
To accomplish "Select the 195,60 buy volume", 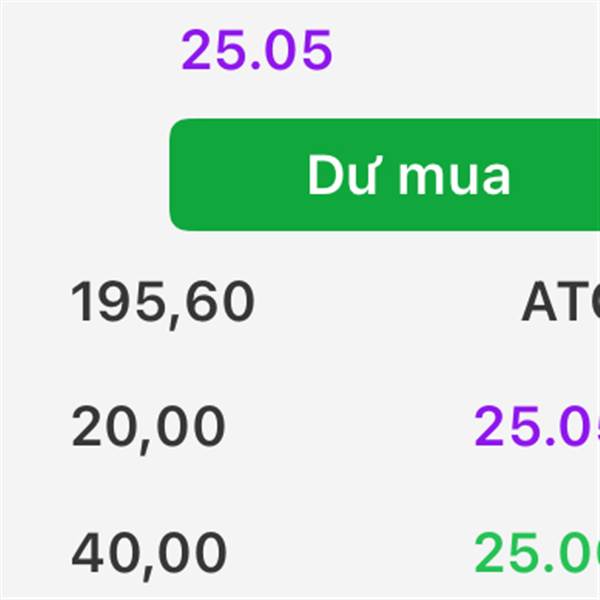I will point(162,303).
